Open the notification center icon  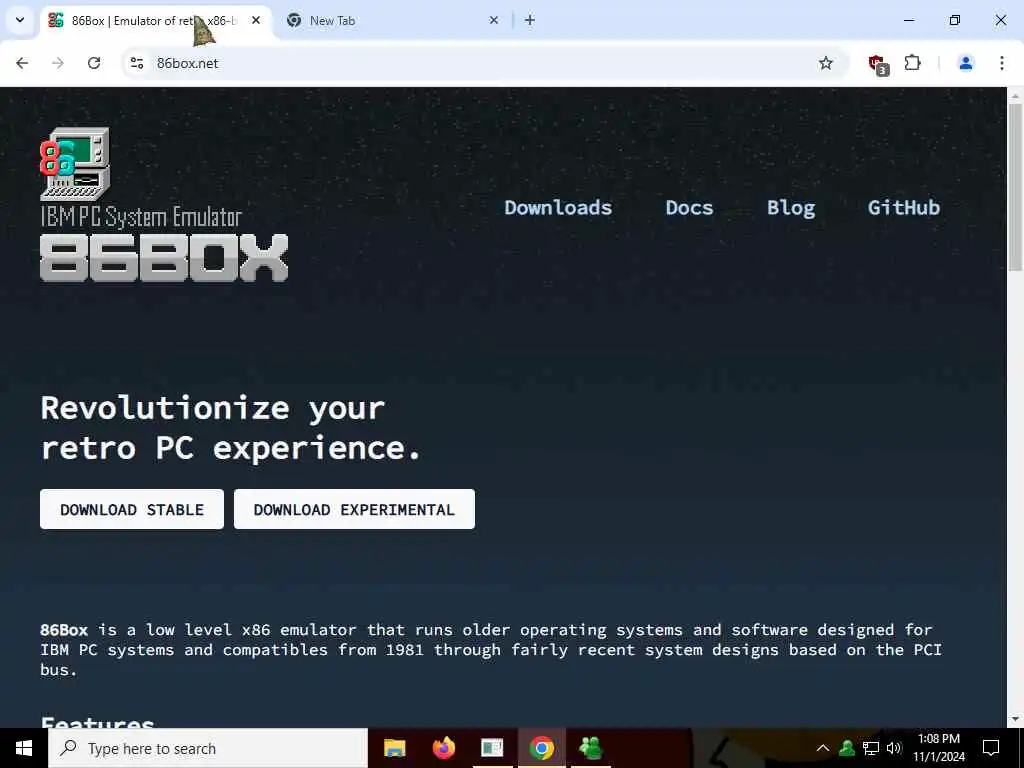(x=991, y=748)
